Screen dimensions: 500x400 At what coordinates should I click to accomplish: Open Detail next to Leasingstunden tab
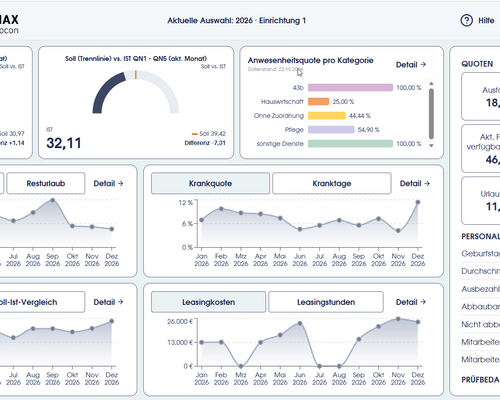click(411, 302)
